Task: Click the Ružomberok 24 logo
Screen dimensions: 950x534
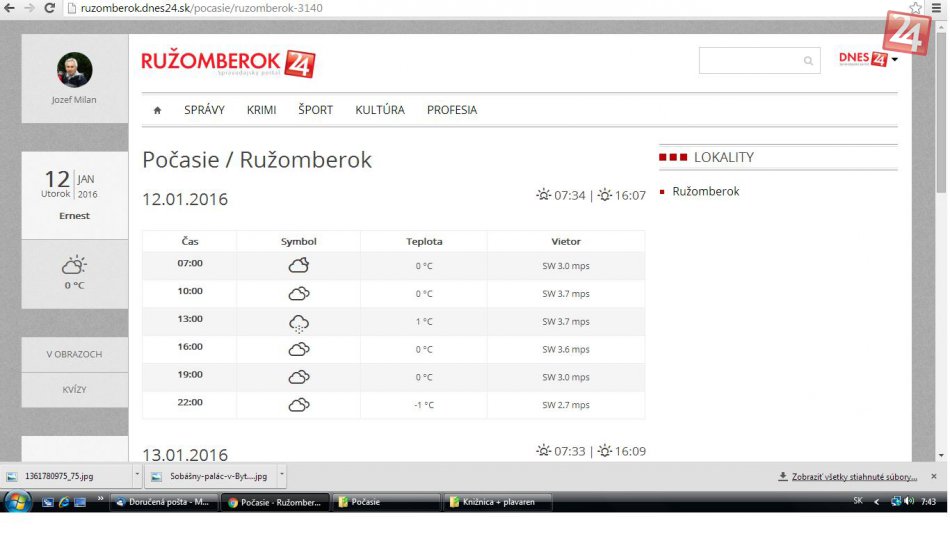Action: pos(228,63)
